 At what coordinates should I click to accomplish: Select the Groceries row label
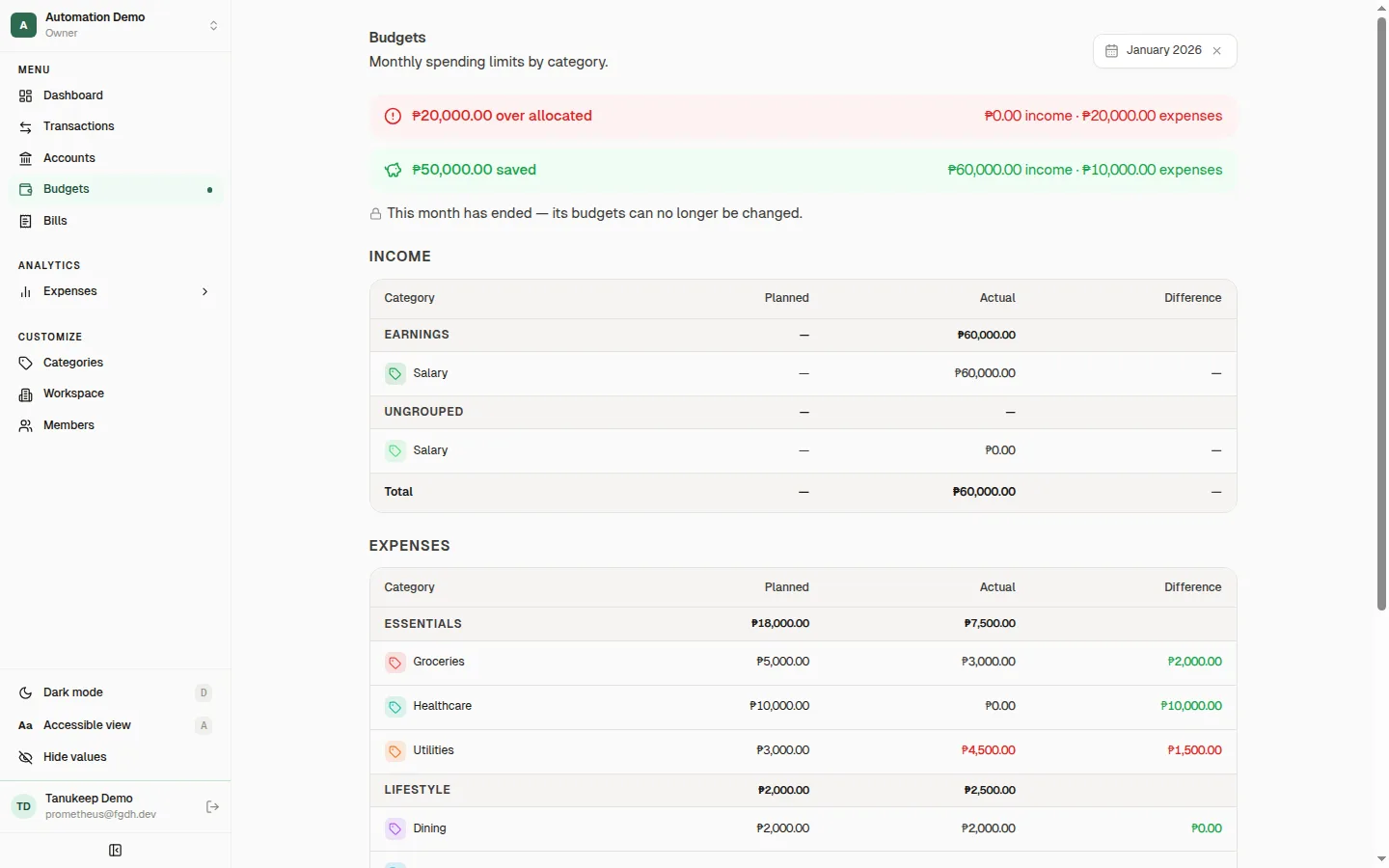439,662
